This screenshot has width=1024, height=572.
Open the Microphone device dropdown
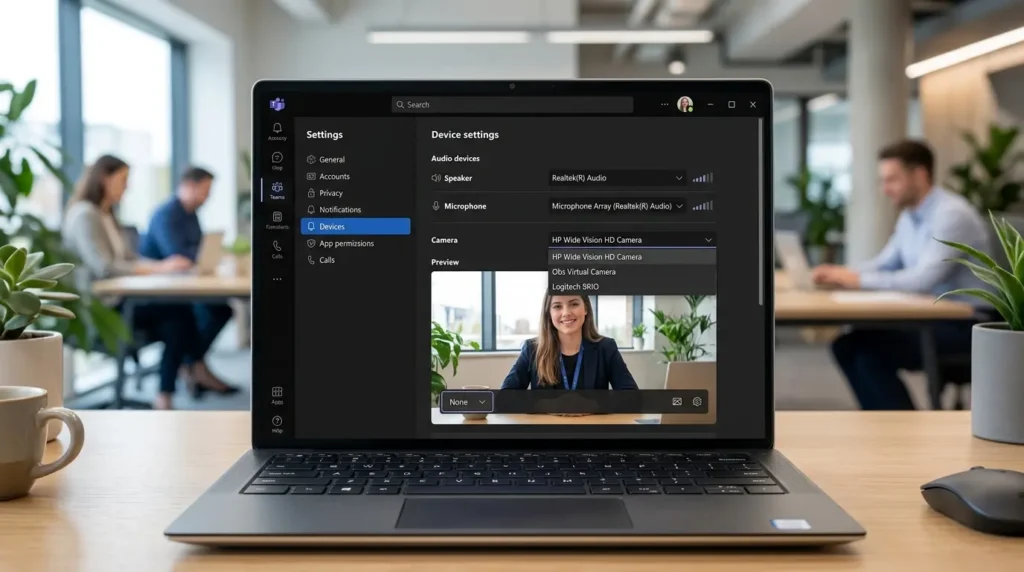pyautogui.click(x=617, y=206)
